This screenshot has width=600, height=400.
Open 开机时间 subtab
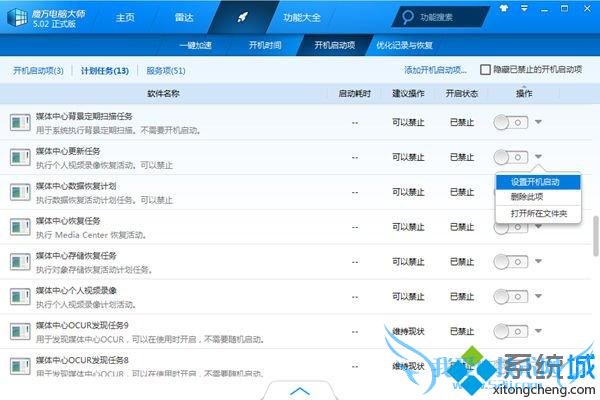[x=265, y=46]
